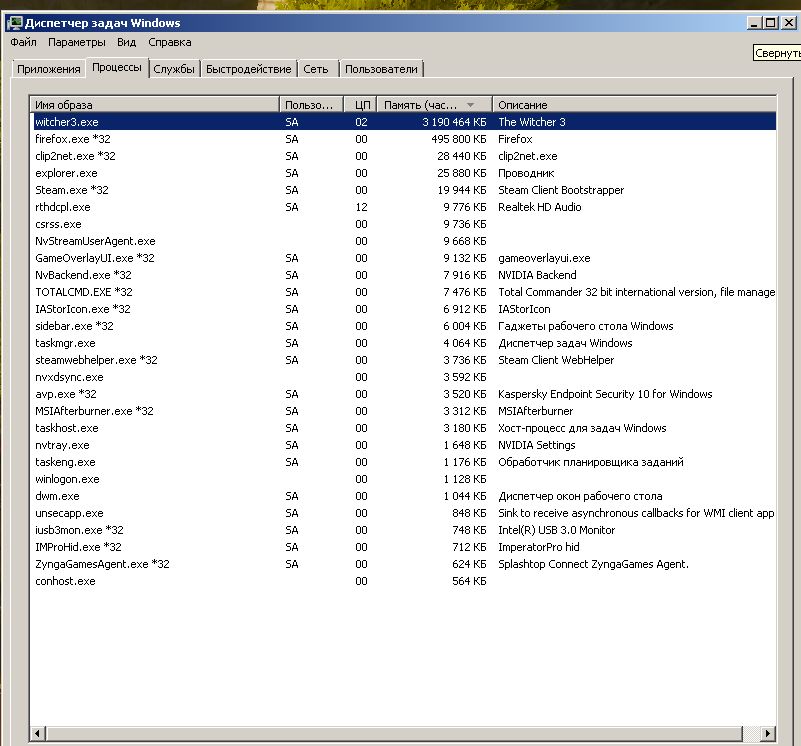The height and width of the screenshot is (746, 801).
Task: Open the Справка menu
Action: click(170, 42)
